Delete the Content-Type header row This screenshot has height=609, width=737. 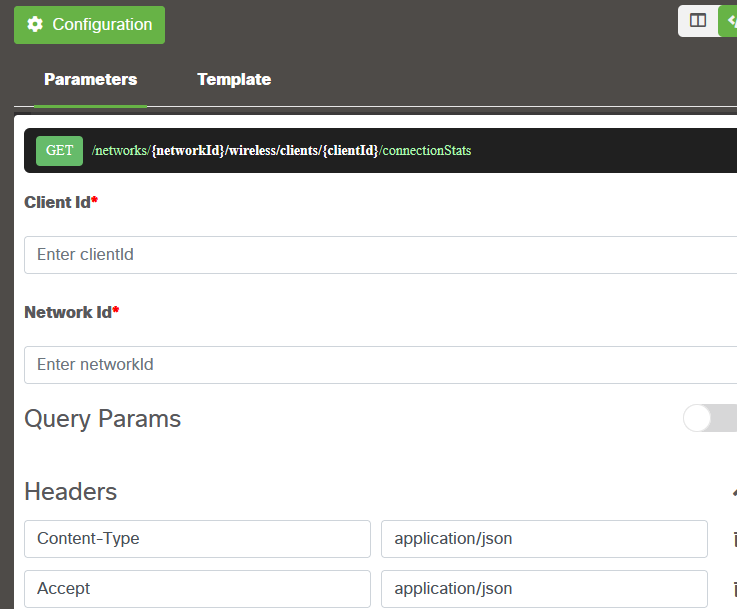point(733,539)
